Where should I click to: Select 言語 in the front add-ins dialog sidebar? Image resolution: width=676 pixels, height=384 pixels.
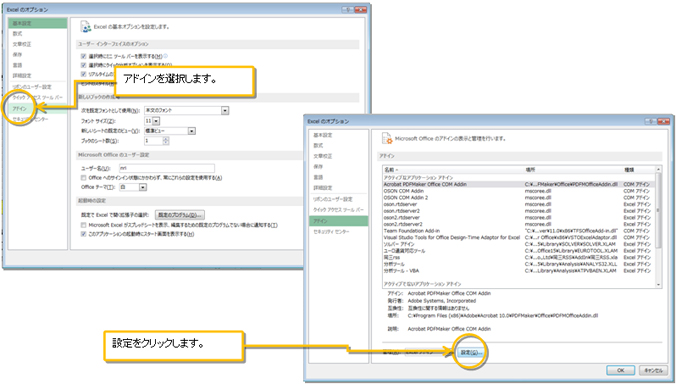point(339,177)
